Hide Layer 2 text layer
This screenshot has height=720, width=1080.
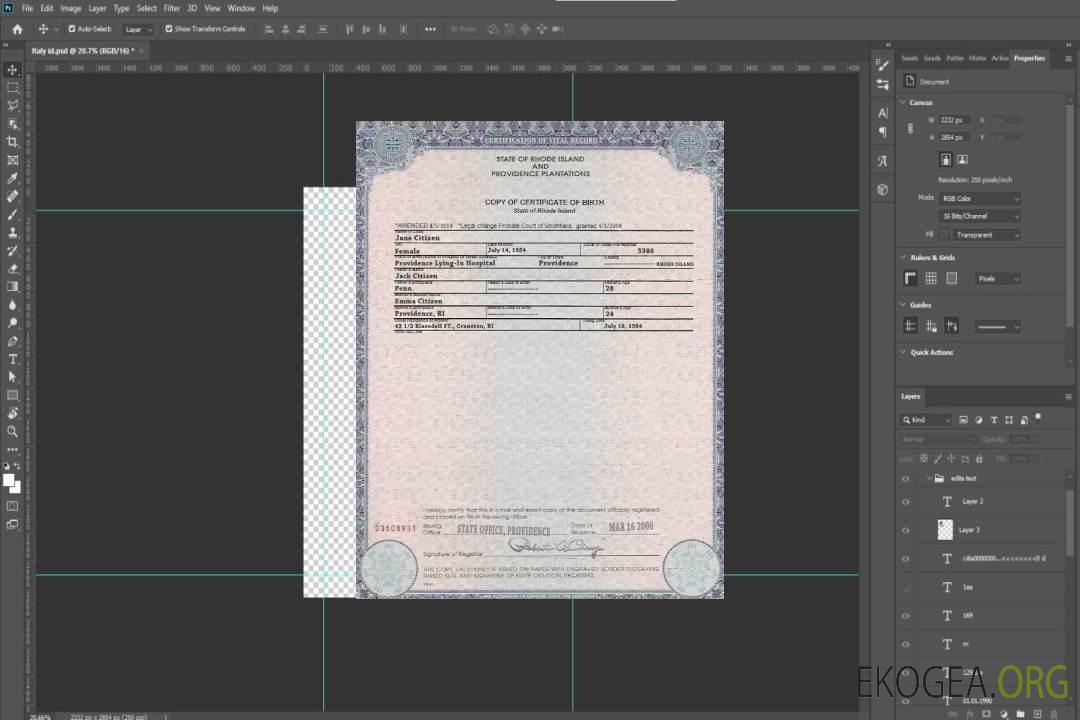tap(906, 502)
